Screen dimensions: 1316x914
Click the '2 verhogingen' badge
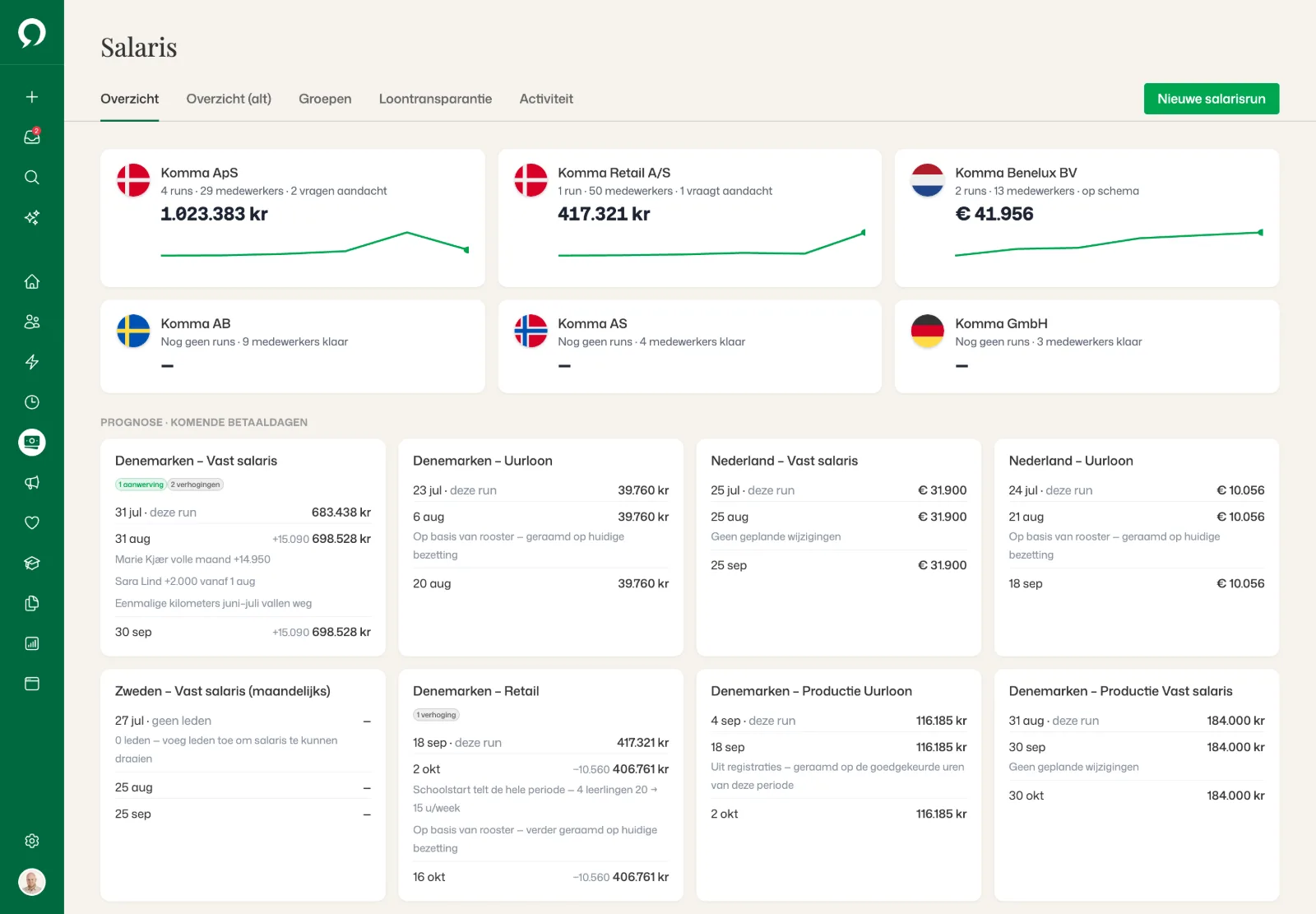[196, 485]
